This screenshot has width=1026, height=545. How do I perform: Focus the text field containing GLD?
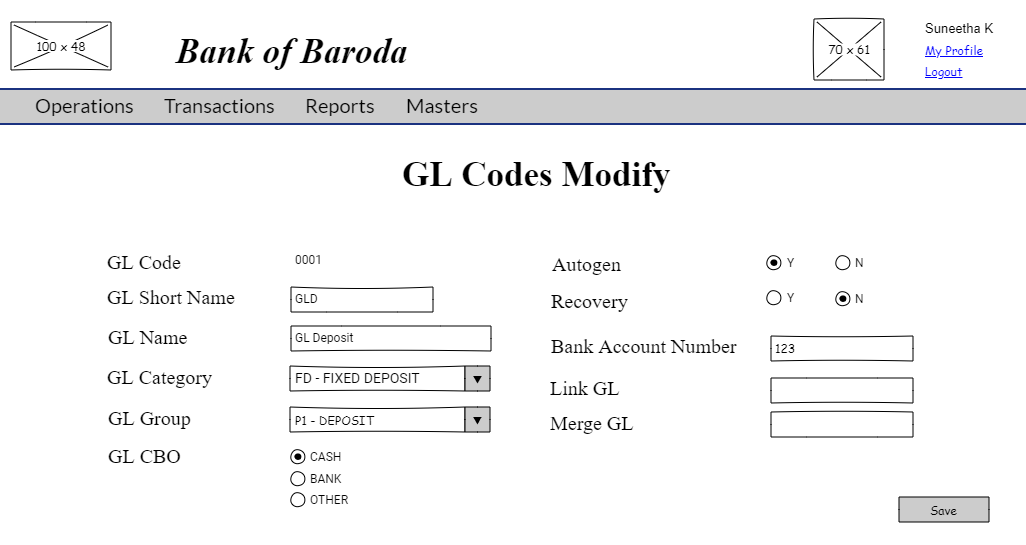[x=361, y=299]
